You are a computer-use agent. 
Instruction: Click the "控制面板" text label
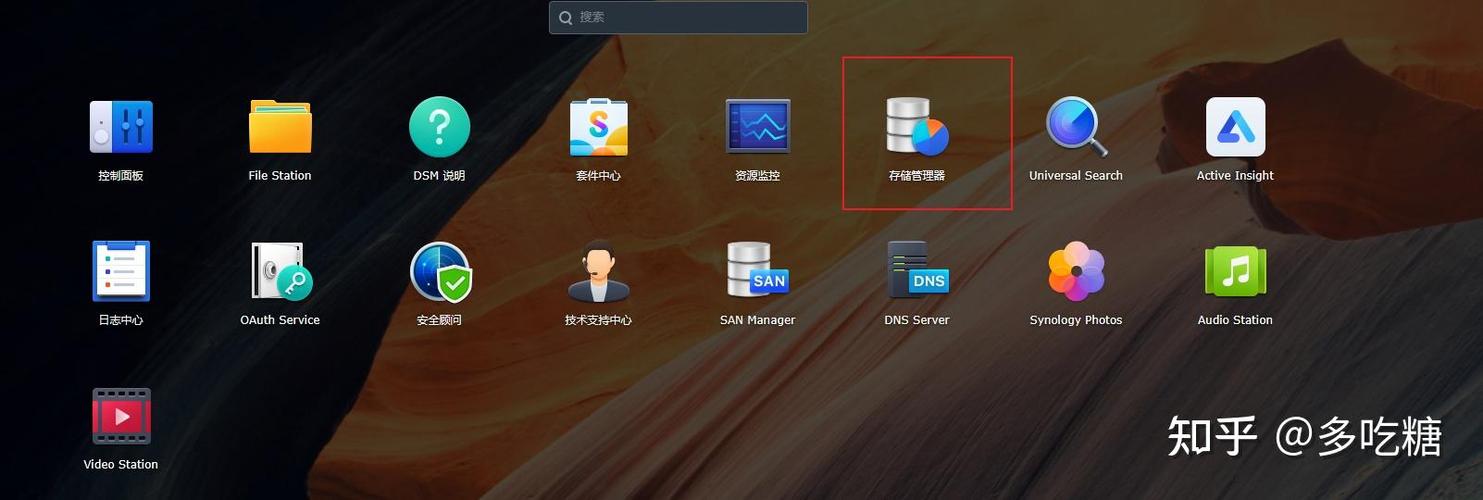click(x=121, y=175)
